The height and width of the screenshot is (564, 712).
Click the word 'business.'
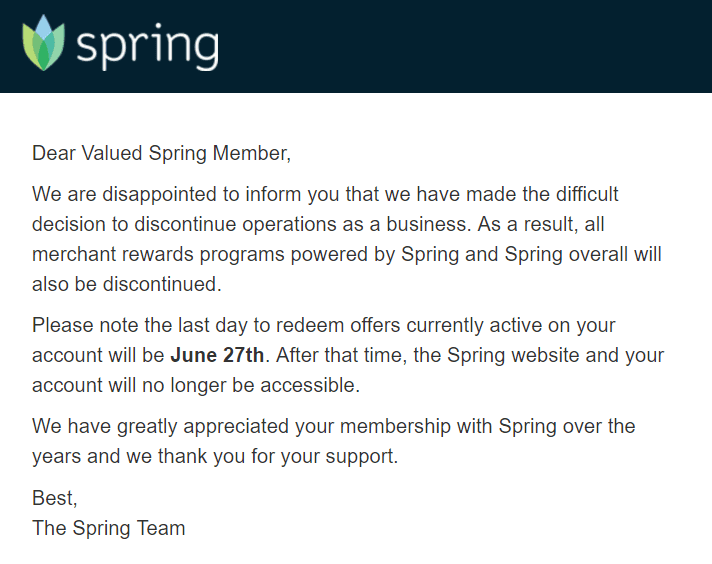click(429, 224)
